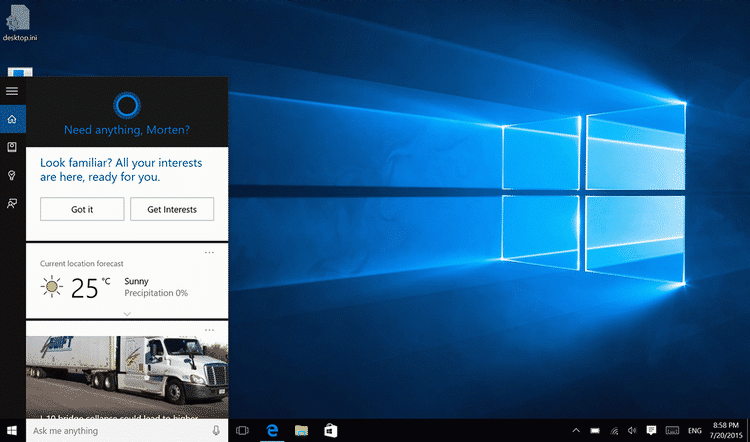Click the ENG language indicator

pos(695,431)
